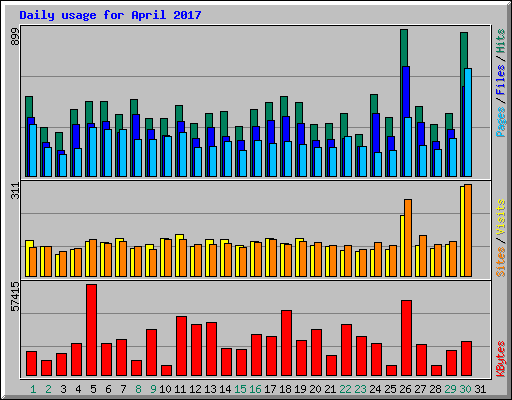Click day 13 on the x-axis
Image resolution: width=512 pixels, height=400 pixels.
(x=210, y=389)
